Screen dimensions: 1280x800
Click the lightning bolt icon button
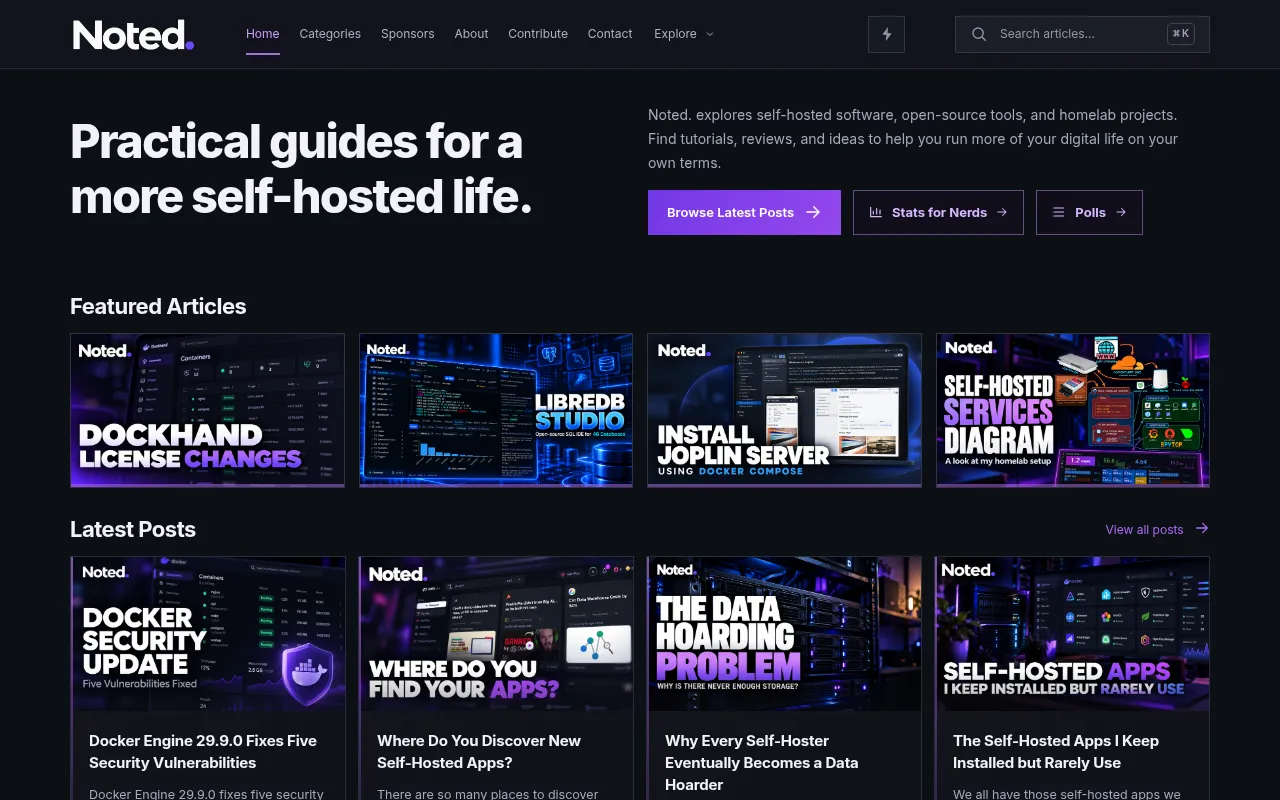(886, 34)
